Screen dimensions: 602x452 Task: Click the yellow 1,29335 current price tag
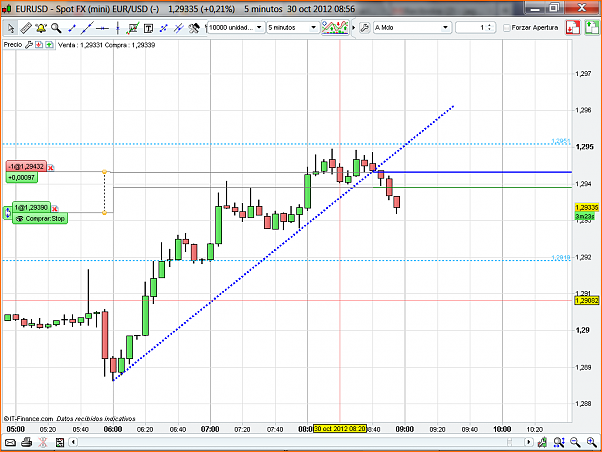click(587, 208)
